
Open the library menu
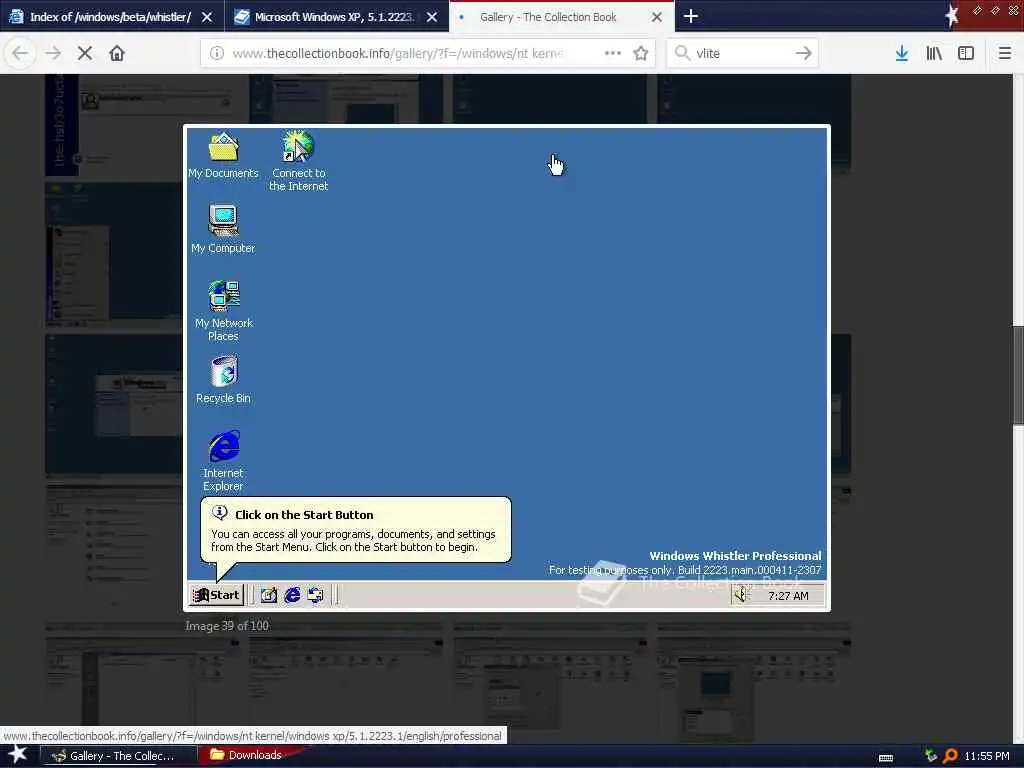[x=934, y=53]
